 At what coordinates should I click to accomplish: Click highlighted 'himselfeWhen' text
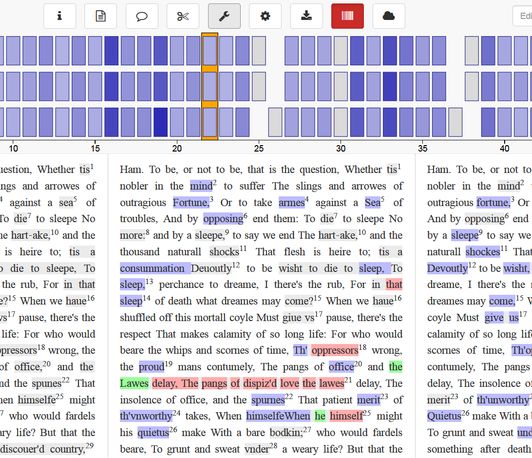[x=278, y=416]
